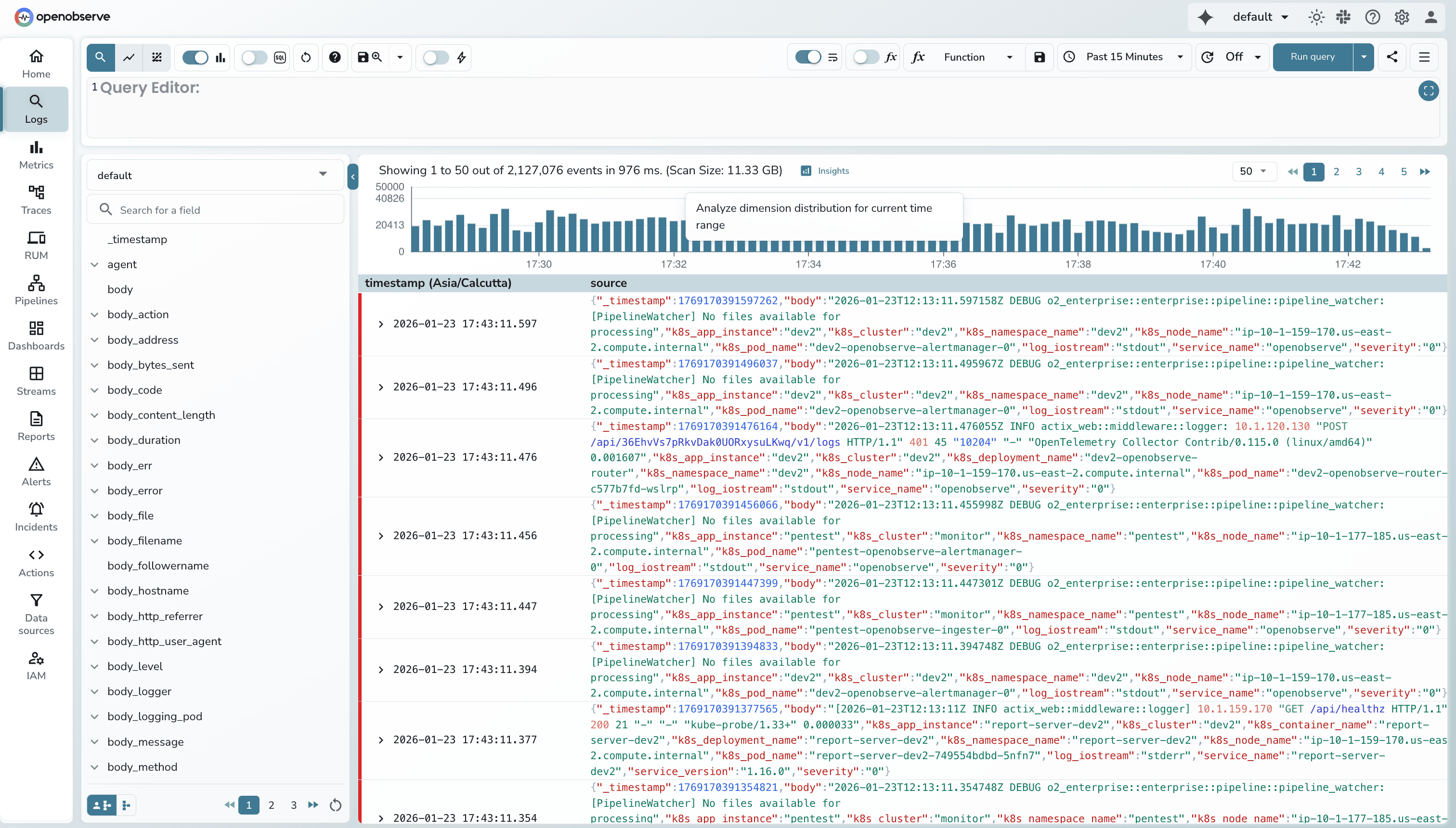Open the help icon in the query toolbar
Viewport: 1456px width, 828px height.
(x=335, y=57)
